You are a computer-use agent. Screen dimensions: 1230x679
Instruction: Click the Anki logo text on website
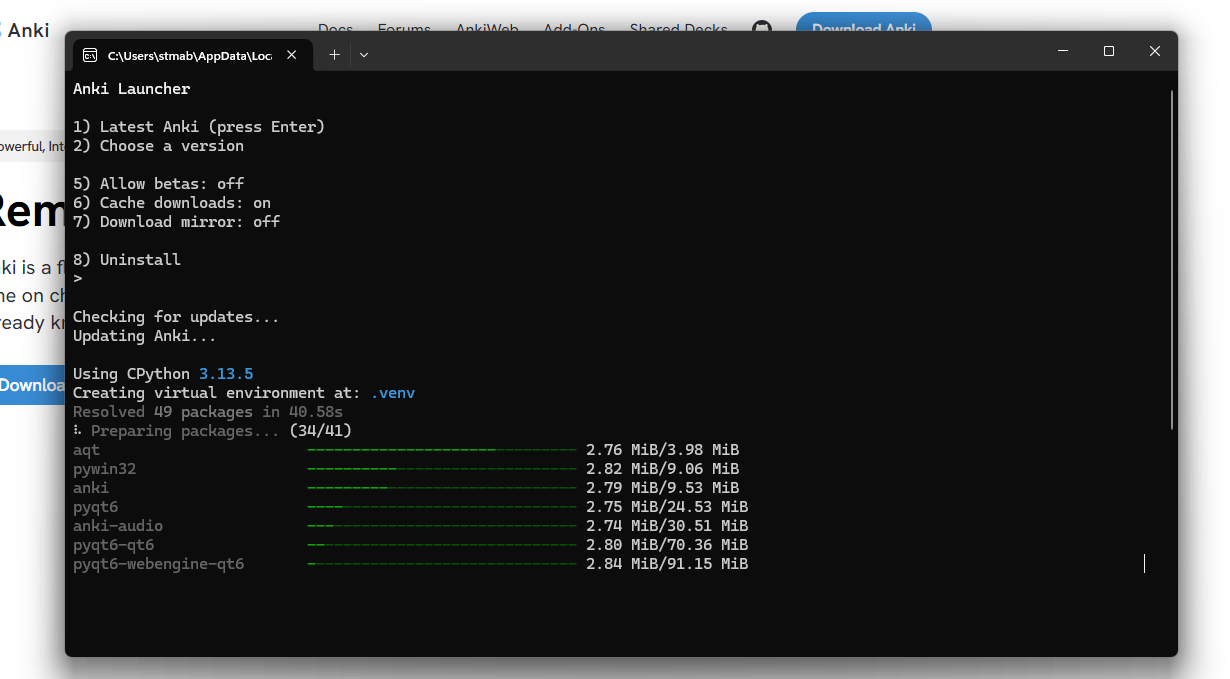pos(27,31)
